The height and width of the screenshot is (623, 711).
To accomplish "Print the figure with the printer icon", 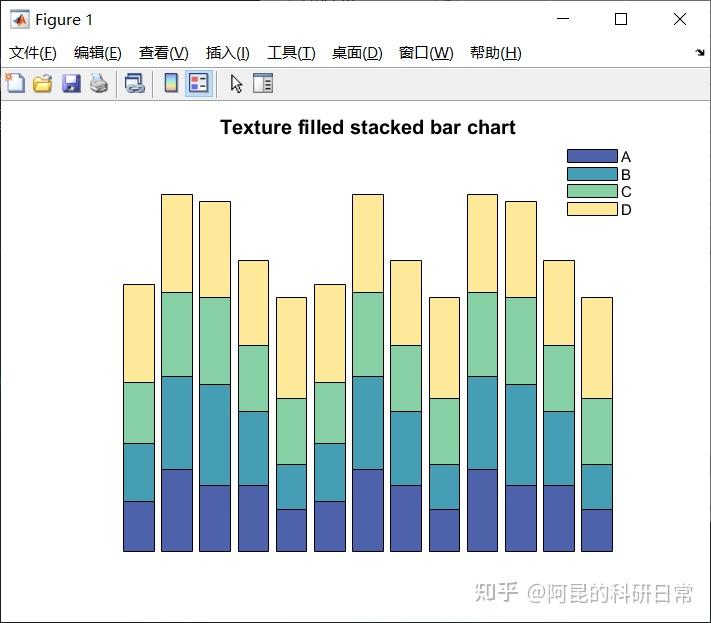I will click(99, 83).
